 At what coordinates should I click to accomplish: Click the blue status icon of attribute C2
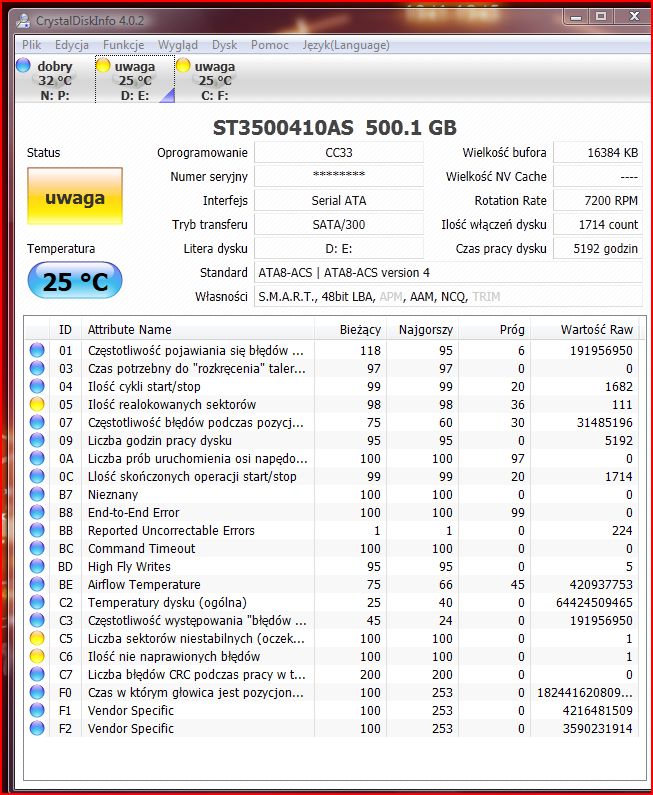click(x=37, y=602)
